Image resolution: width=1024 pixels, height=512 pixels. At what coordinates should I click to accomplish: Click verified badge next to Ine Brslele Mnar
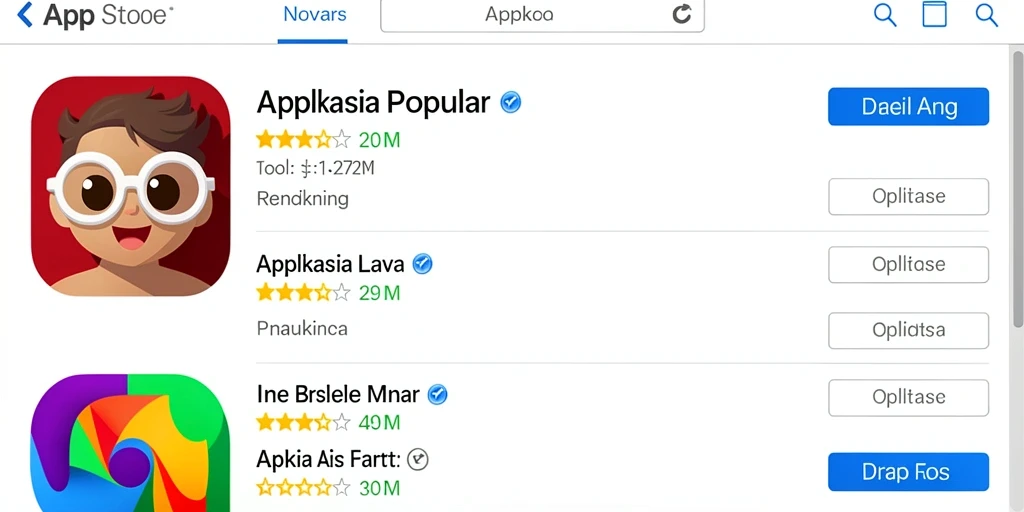point(437,394)
